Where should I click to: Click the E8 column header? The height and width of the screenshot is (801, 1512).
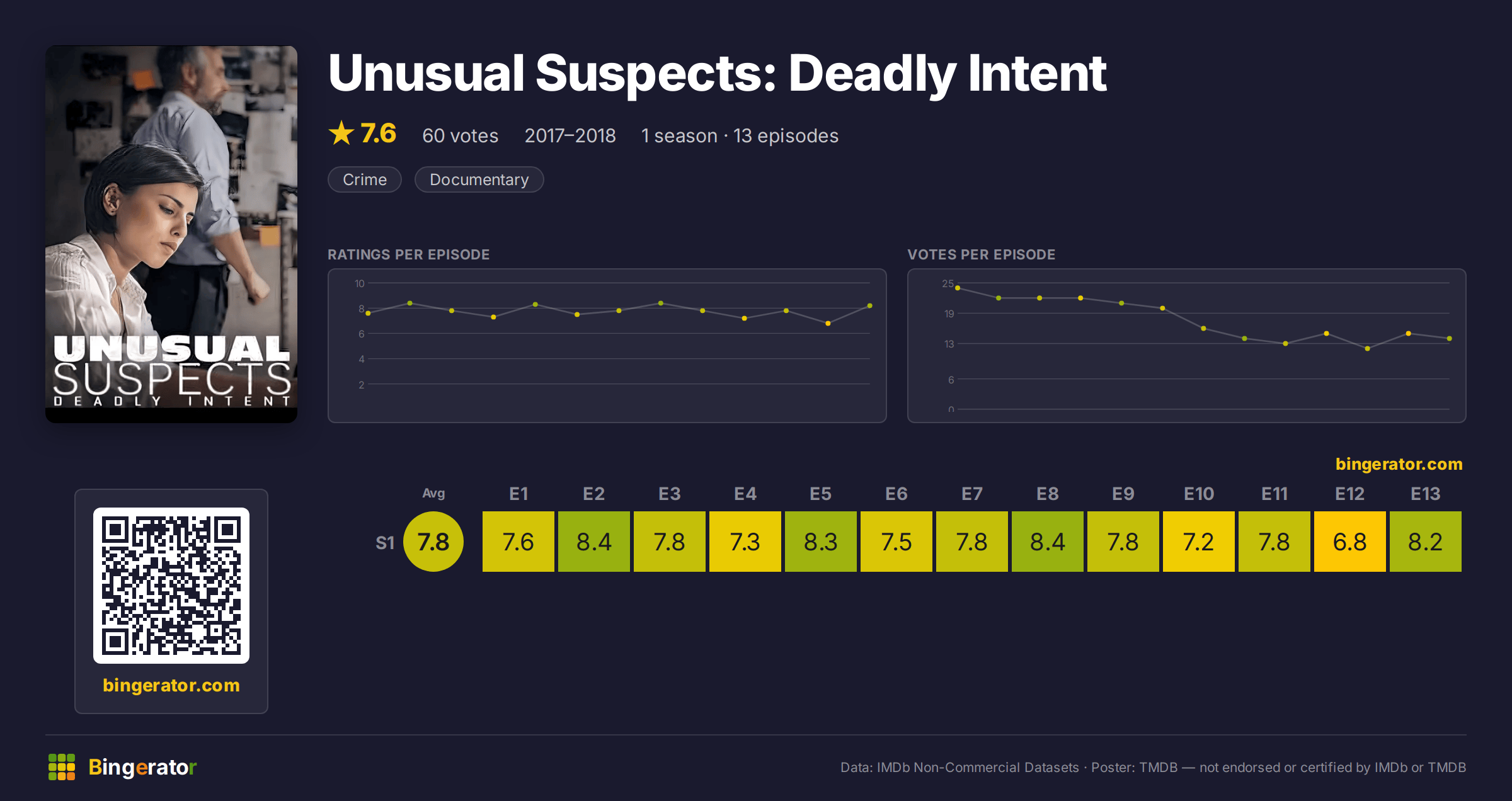[1048, 494]
